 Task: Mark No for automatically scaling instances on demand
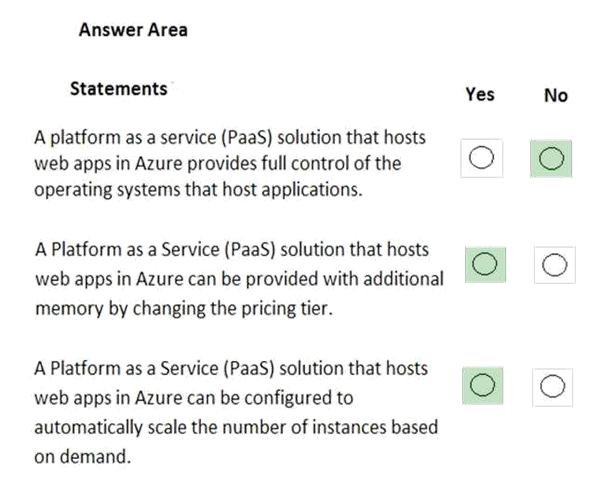point(554,385)
